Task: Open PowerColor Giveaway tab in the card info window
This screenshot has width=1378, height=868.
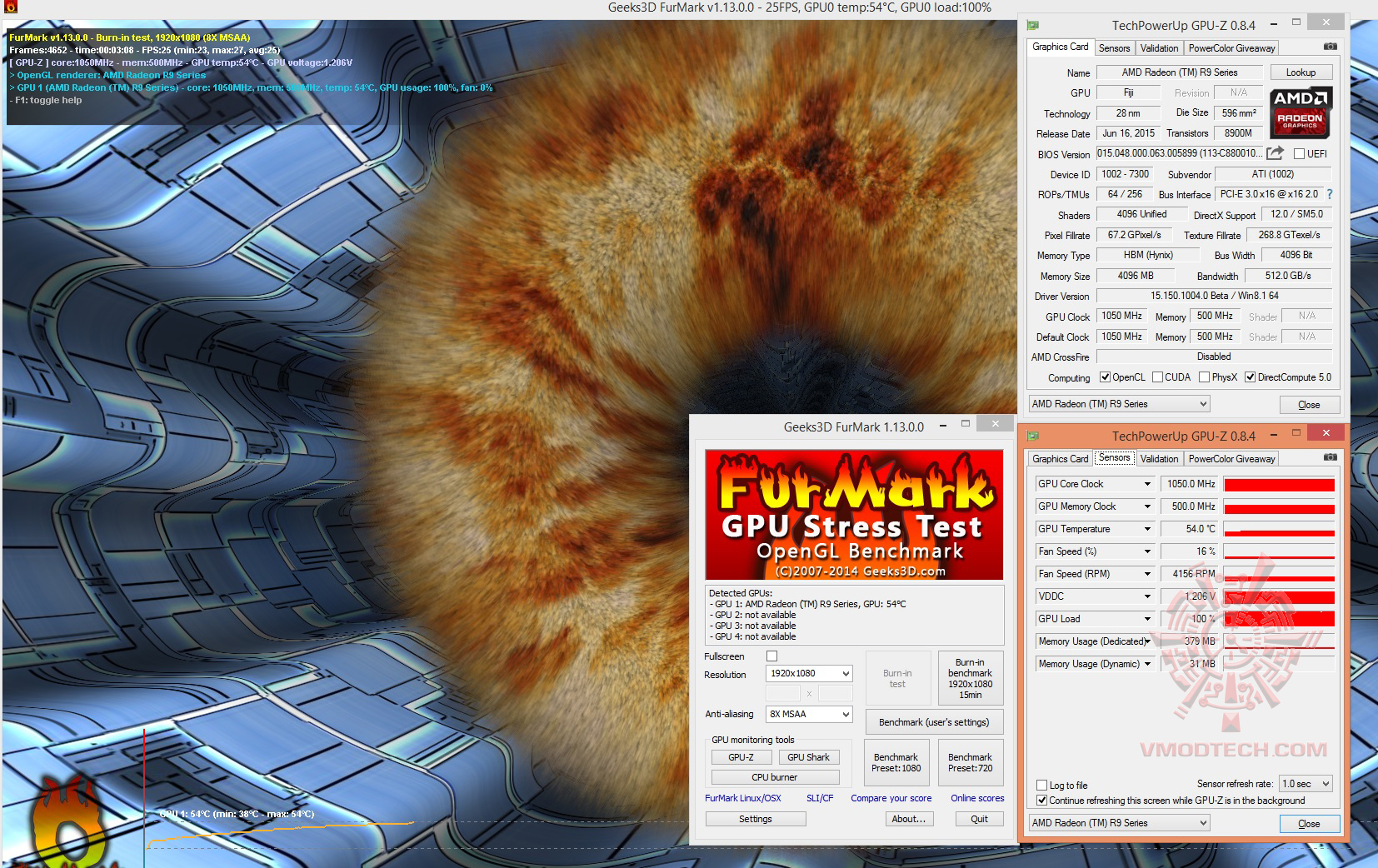Action: [1231, 48]
